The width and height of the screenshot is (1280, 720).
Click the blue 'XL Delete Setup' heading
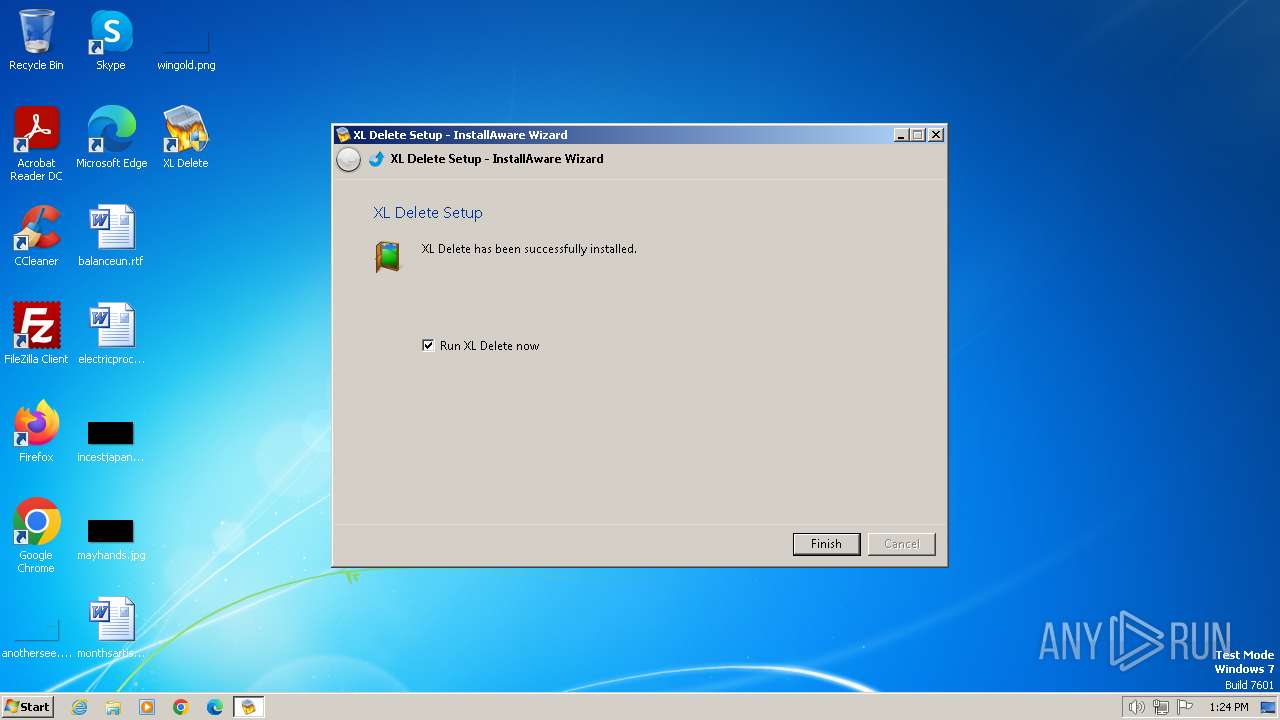coord(428,213)
